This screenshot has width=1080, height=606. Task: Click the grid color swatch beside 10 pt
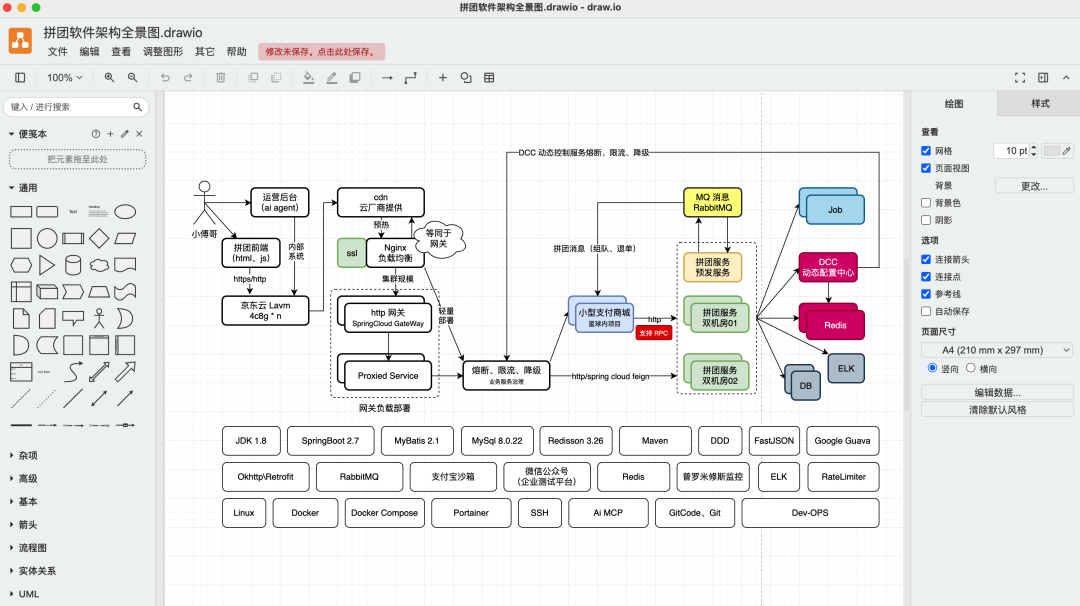click(1052, 150)
